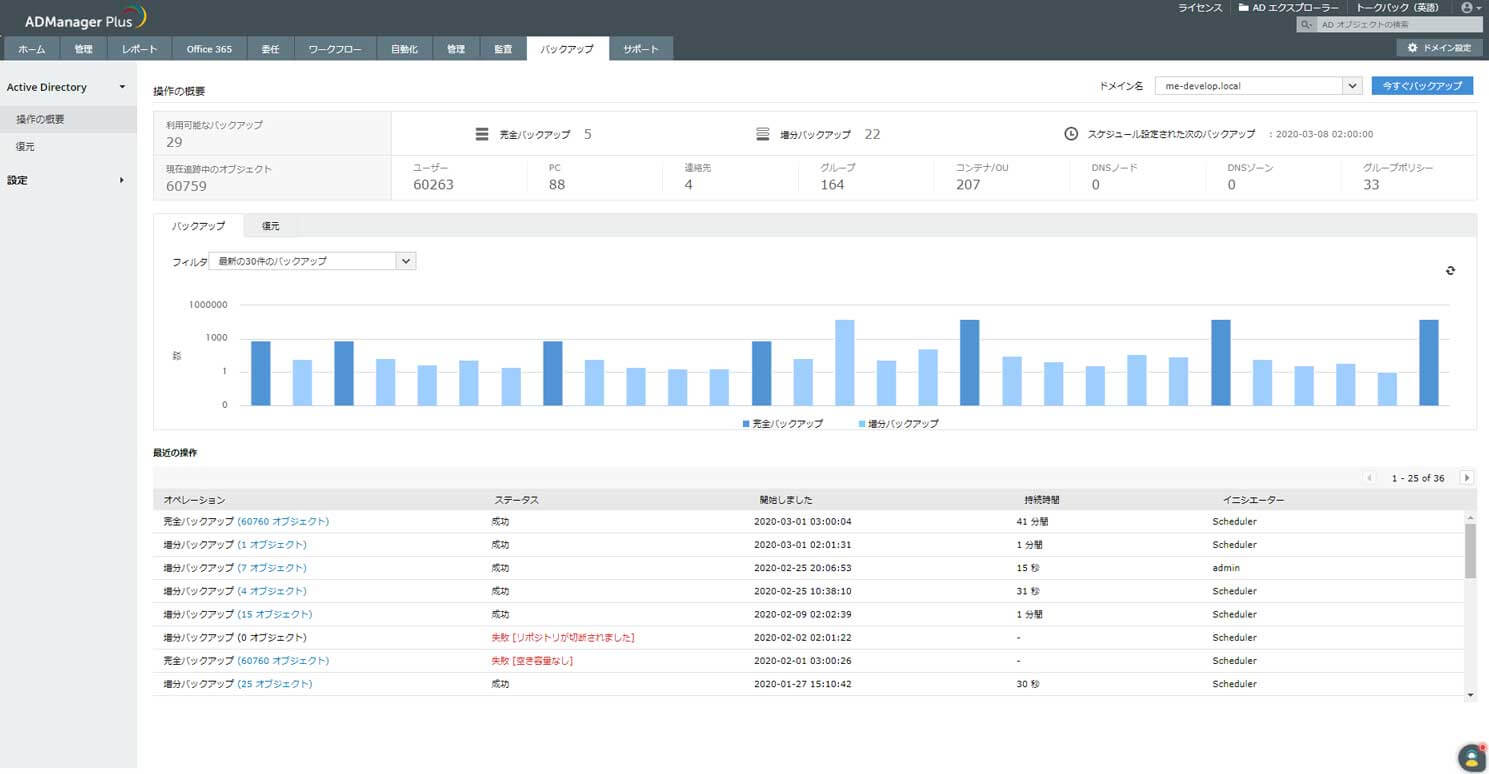Switch to the 復元 tab above chart
The width and height of the screenshot is (1489, 774).
270,226
